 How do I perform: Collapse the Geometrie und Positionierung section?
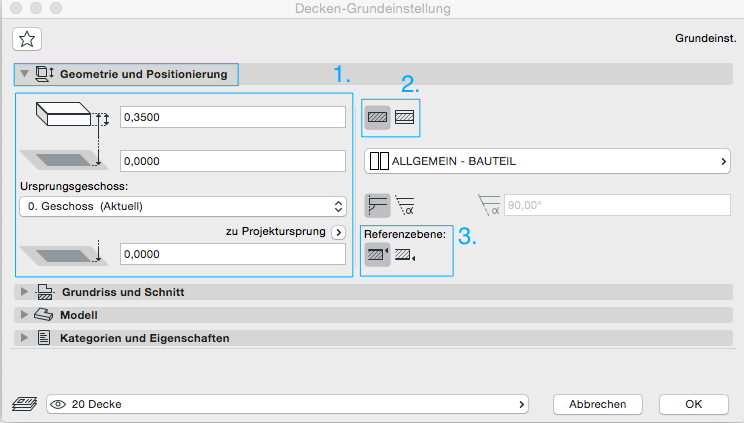pyautogui.click(x=24, y=74)
